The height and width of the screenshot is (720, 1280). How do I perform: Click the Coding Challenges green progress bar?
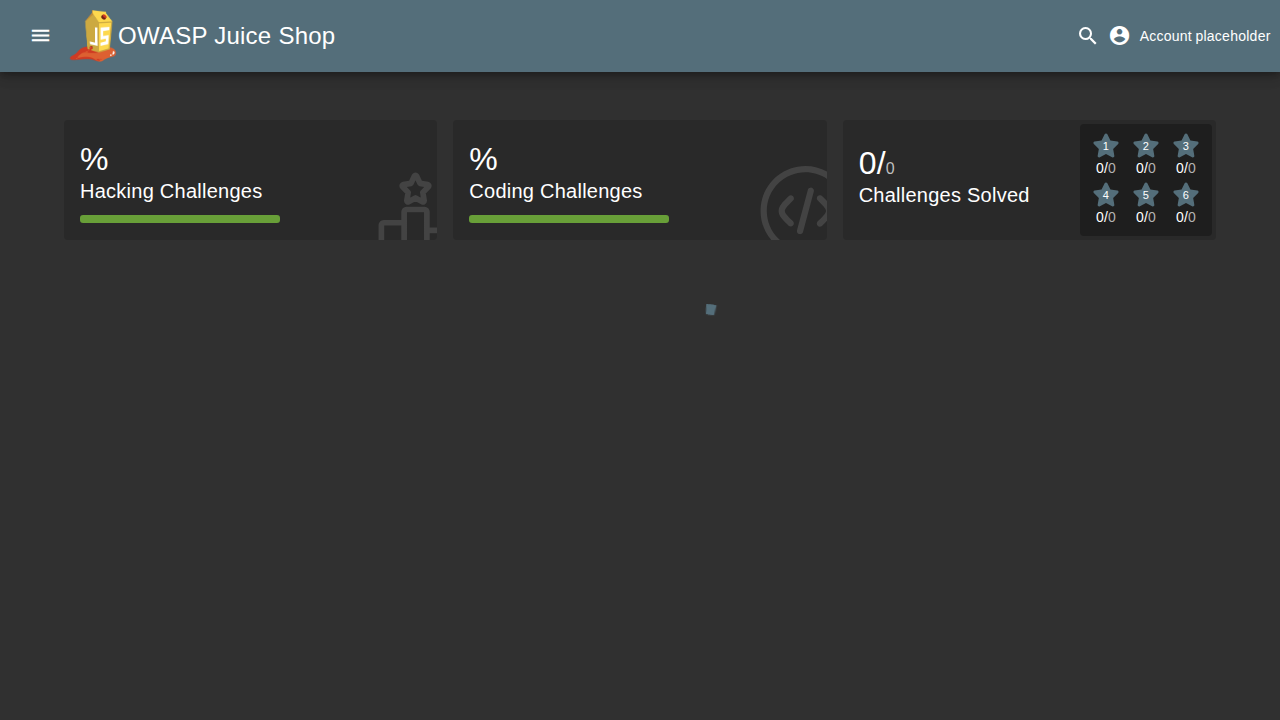[x=569, y=219]
